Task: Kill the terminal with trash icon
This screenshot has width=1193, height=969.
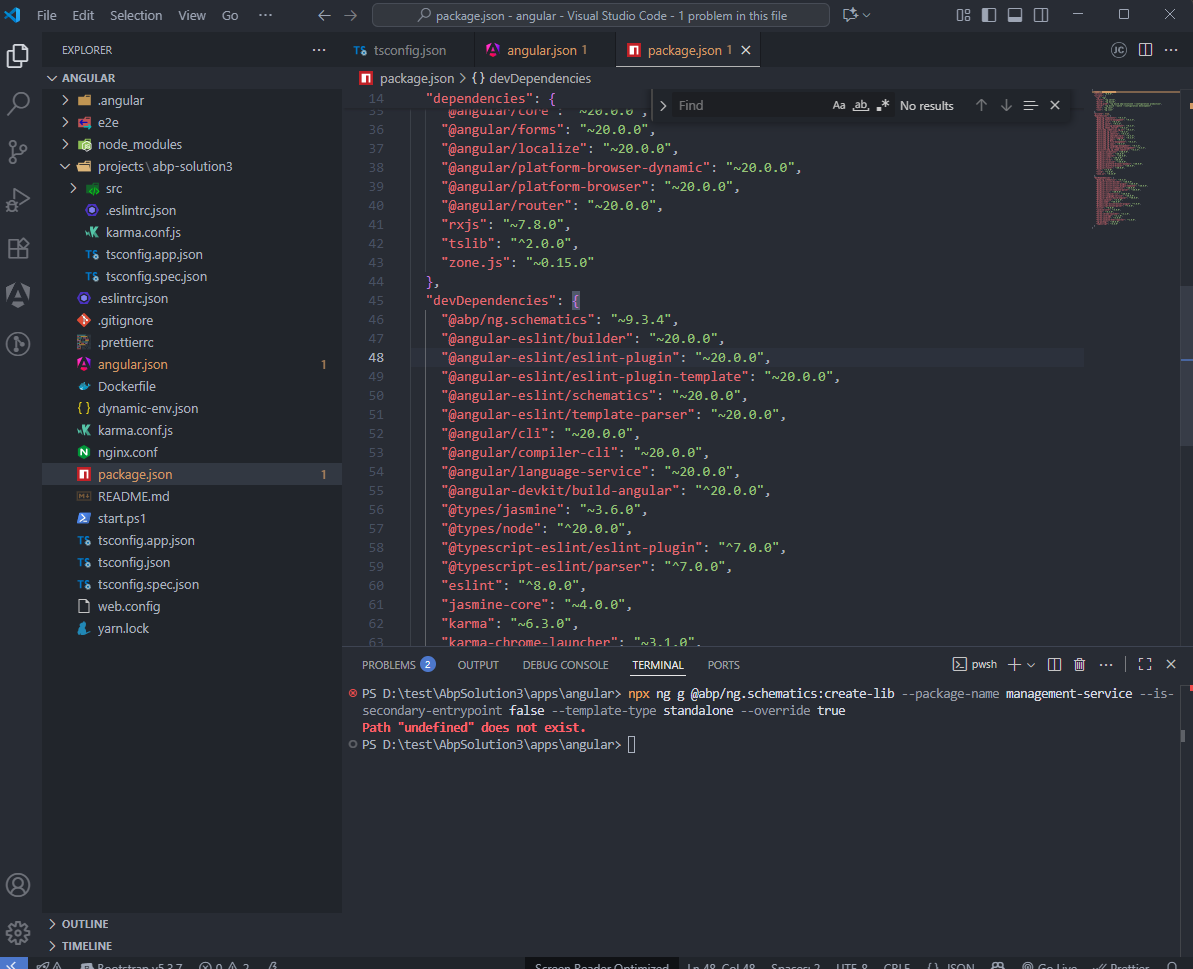Action: 1079,665
